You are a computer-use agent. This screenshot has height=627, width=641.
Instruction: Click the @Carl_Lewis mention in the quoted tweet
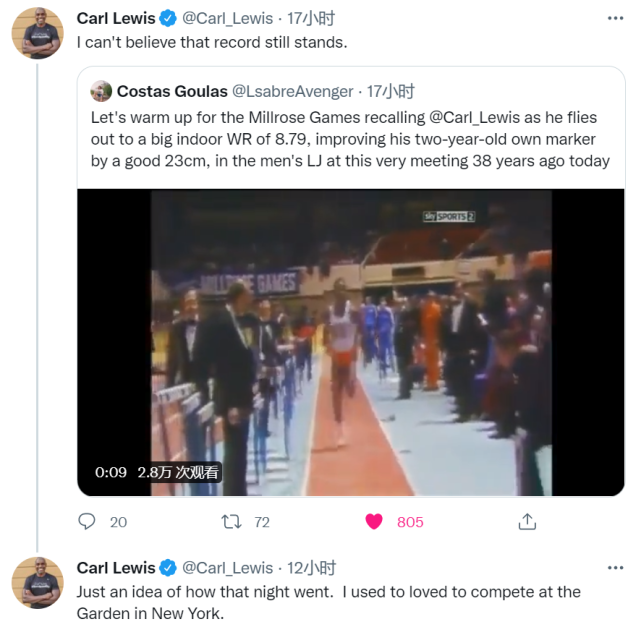click(x=475, y=118)
